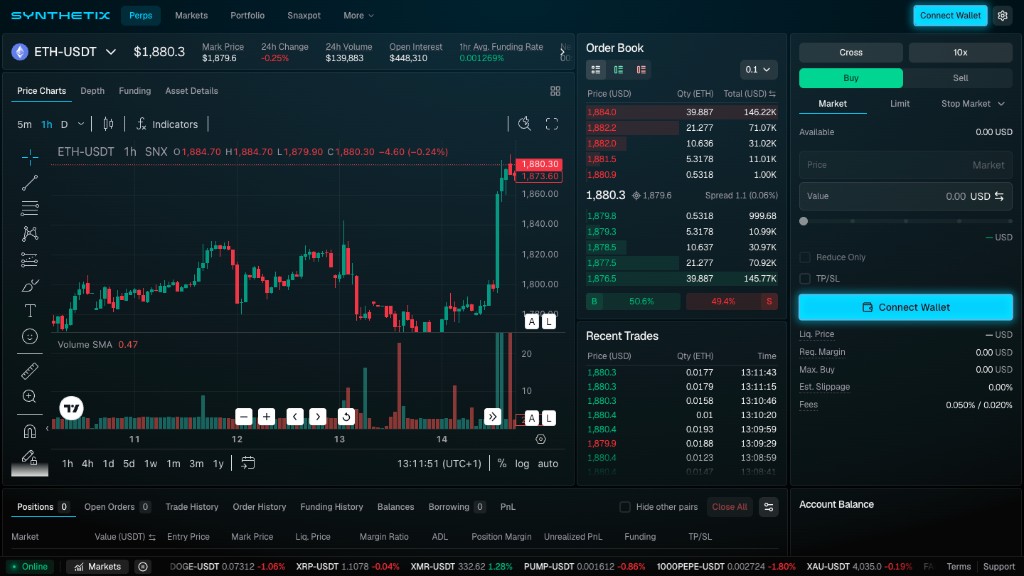
Task: Select the crosshair cursor tool
Action: click(29, 157)
